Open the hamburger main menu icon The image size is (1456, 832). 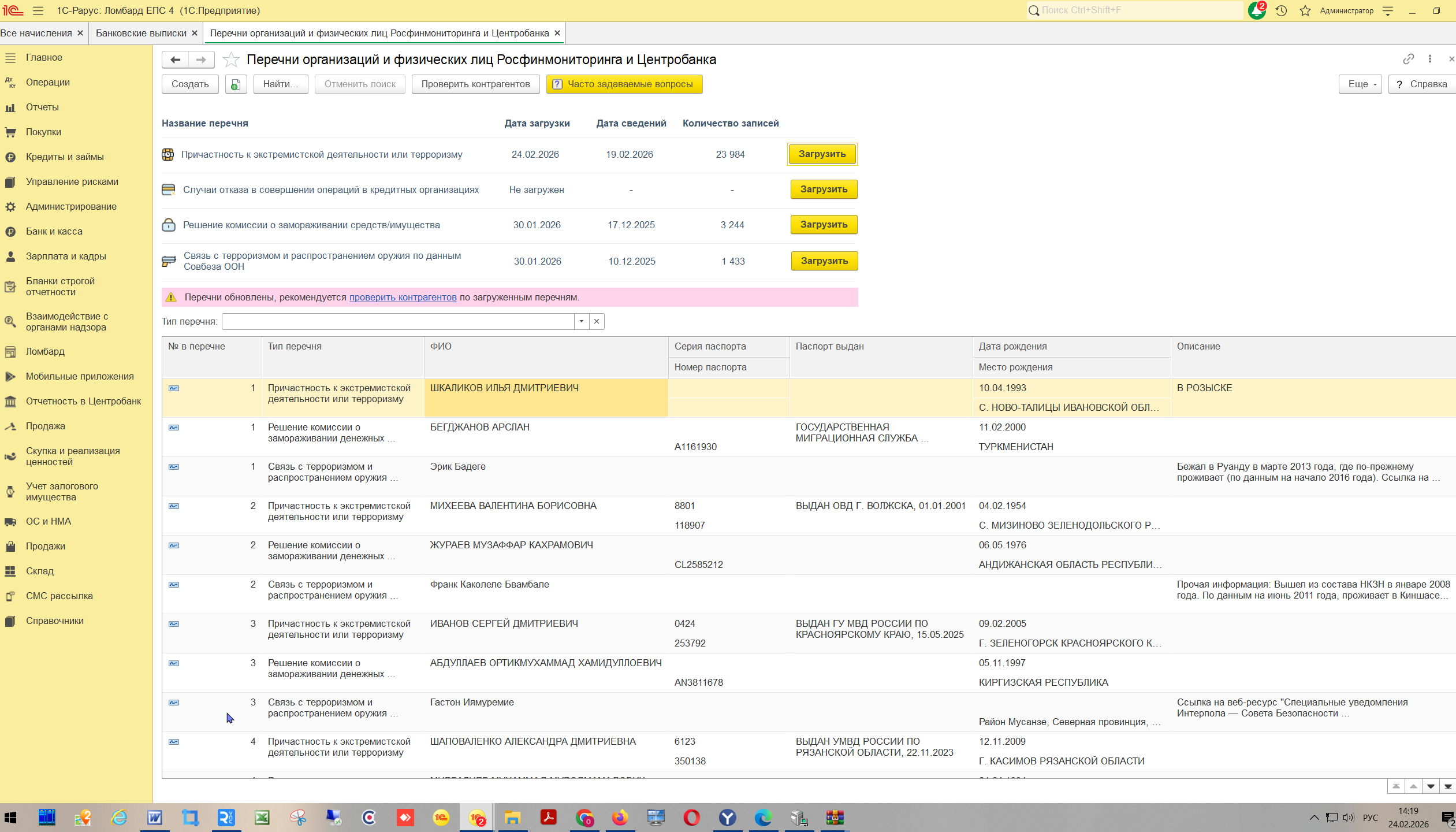(38, 10)
